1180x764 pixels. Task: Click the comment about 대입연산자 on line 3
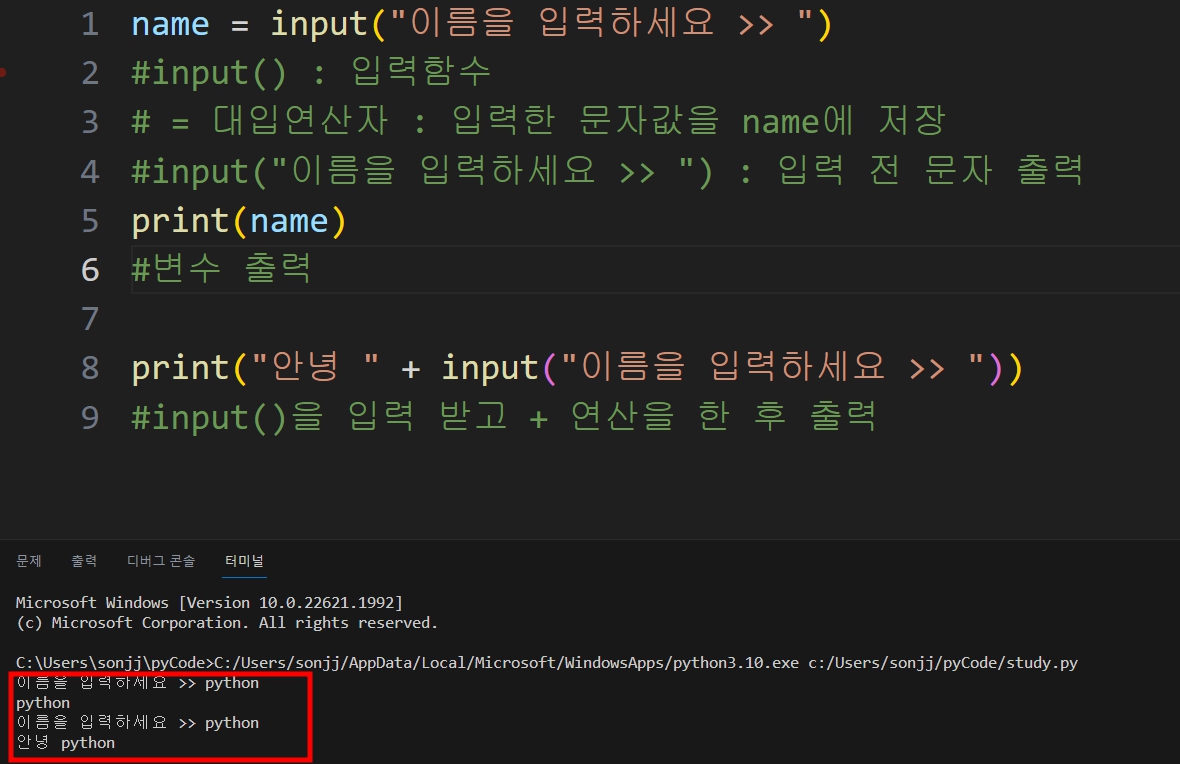coord(538,121)
